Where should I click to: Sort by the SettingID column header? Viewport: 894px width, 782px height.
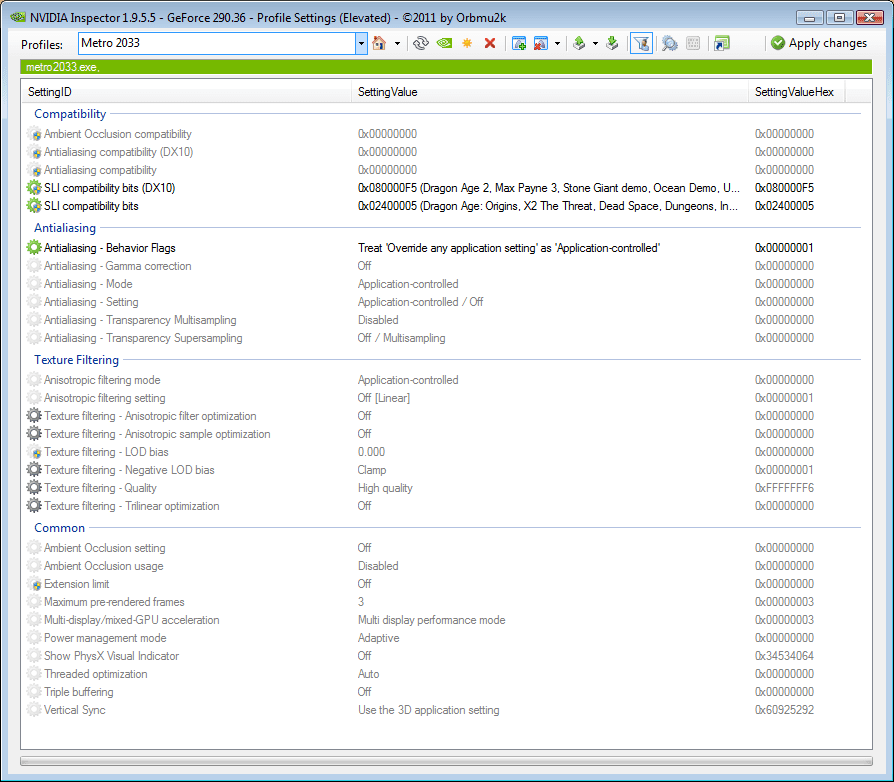pos(186,92)
